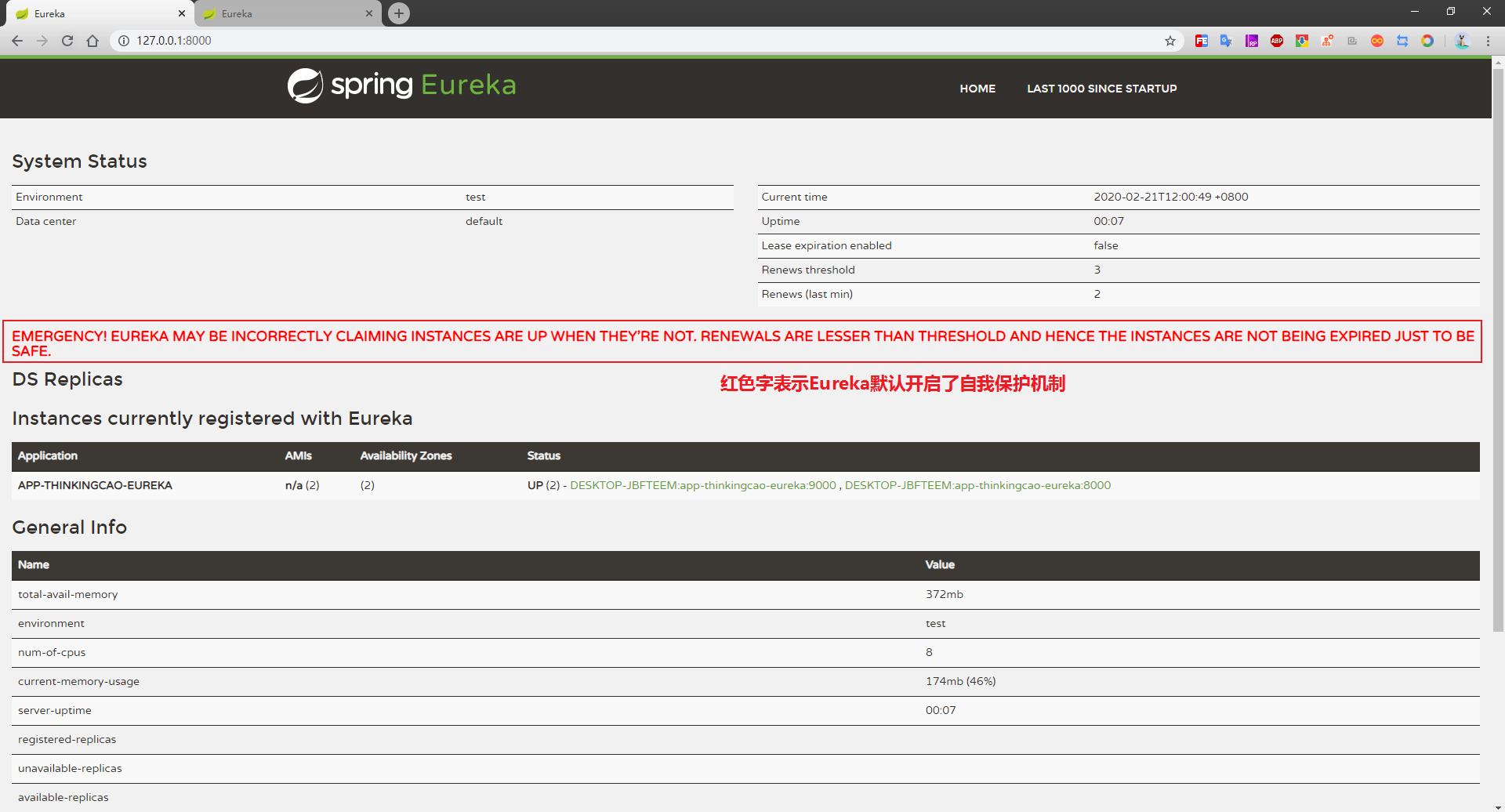This screenshot has width=1505, height=812.
Task: Click the server-uptime row name
Action: click(54, 710)
